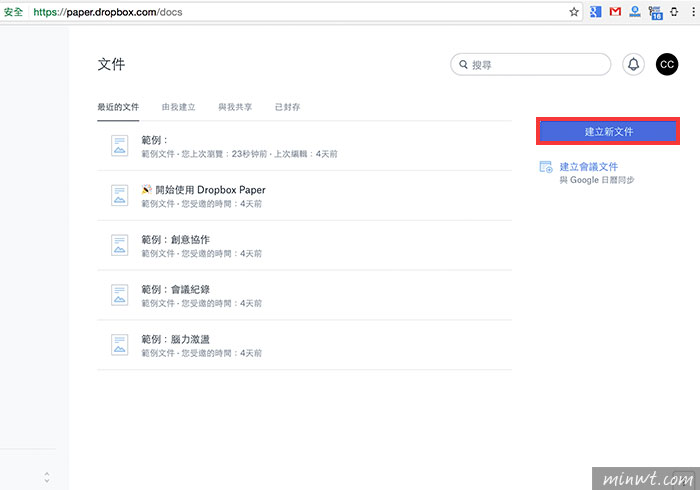Viewport: 700px width, 490px height.
Task: Click the puzzle-piece extension icon
Action: (674, 12)
